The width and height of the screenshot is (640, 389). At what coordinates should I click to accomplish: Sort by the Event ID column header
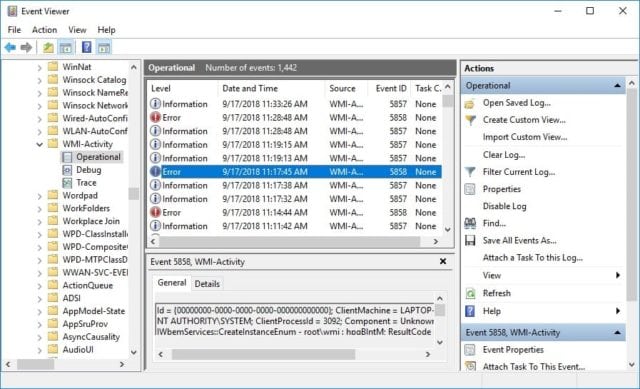tap(390, 88)
